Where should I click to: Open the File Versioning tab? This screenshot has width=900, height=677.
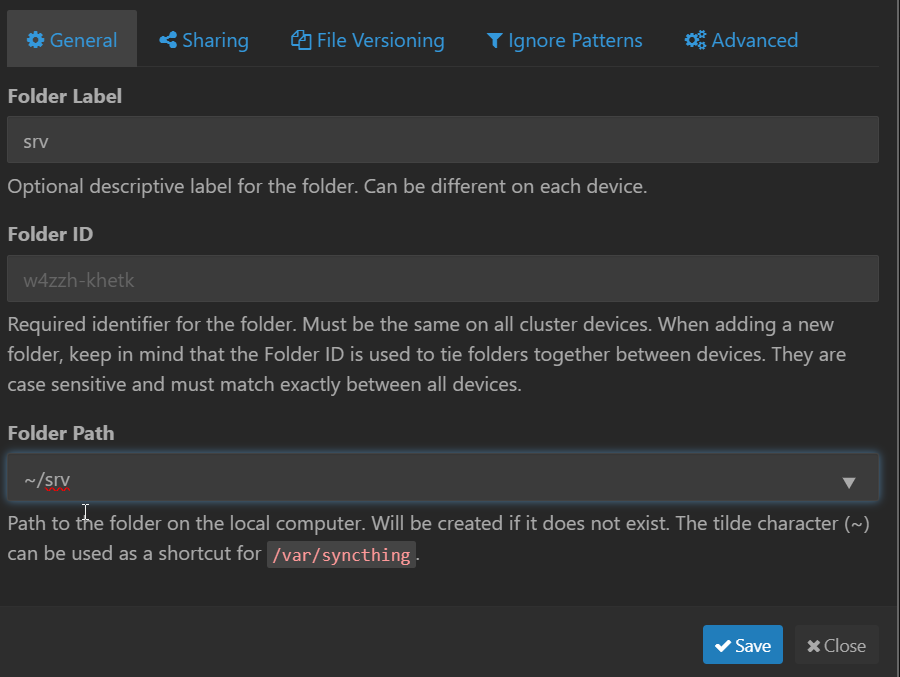(367, 40)
